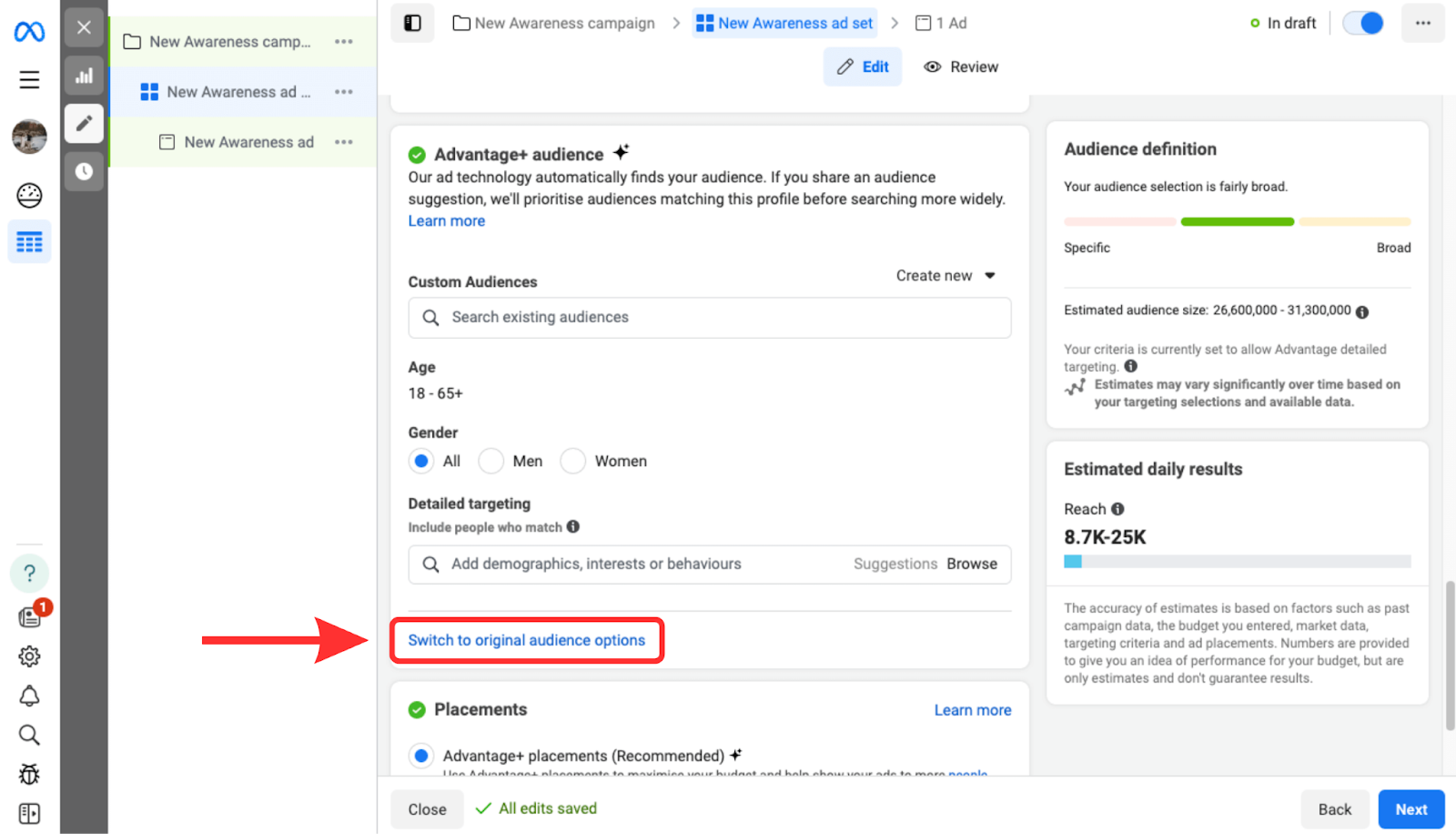1456x834 pixels.
Task: Open the Create new dropdown
Action: tap(945, 276)
